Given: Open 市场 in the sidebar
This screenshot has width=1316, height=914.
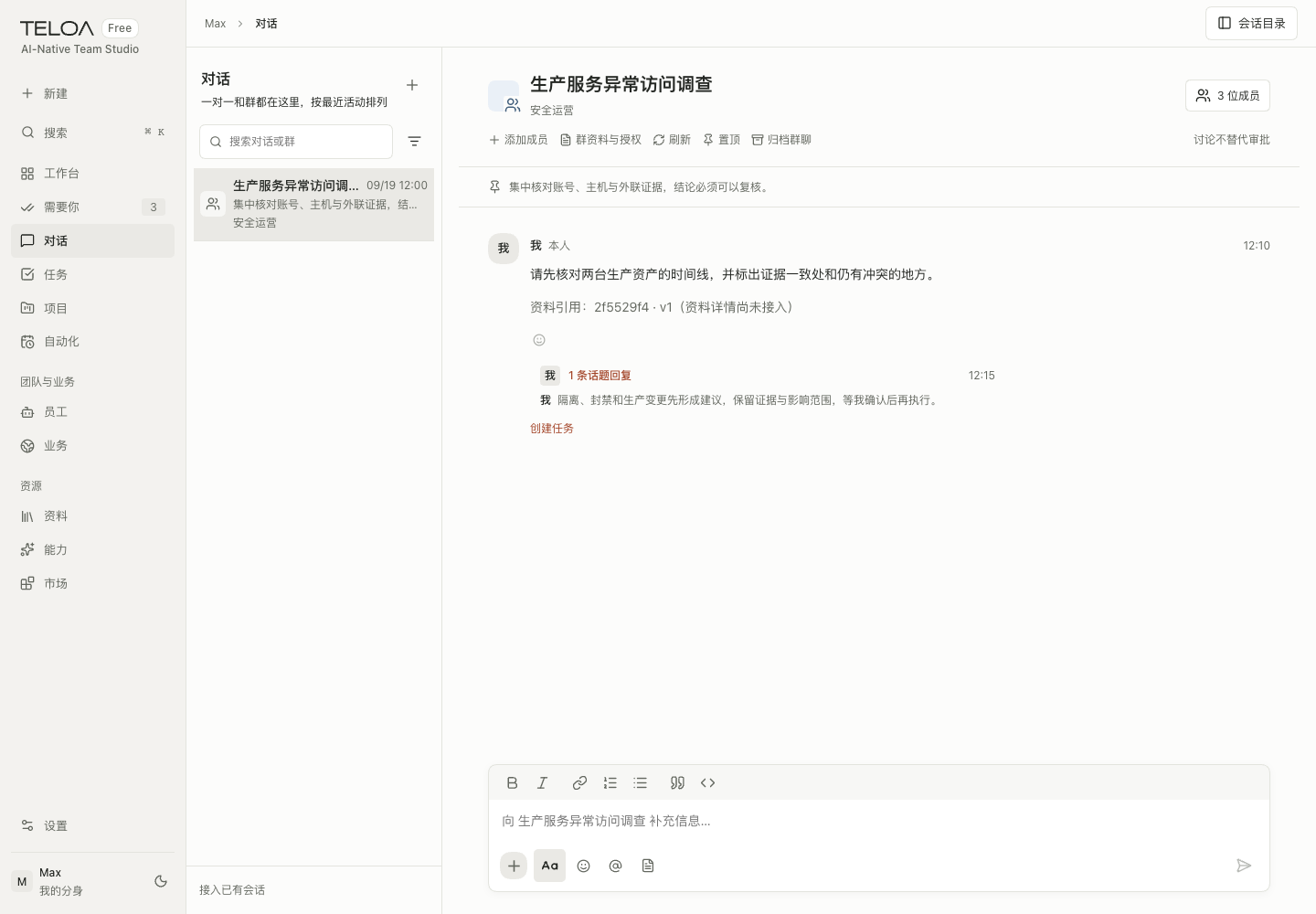Looking at the screenshot, I should 92,583.
